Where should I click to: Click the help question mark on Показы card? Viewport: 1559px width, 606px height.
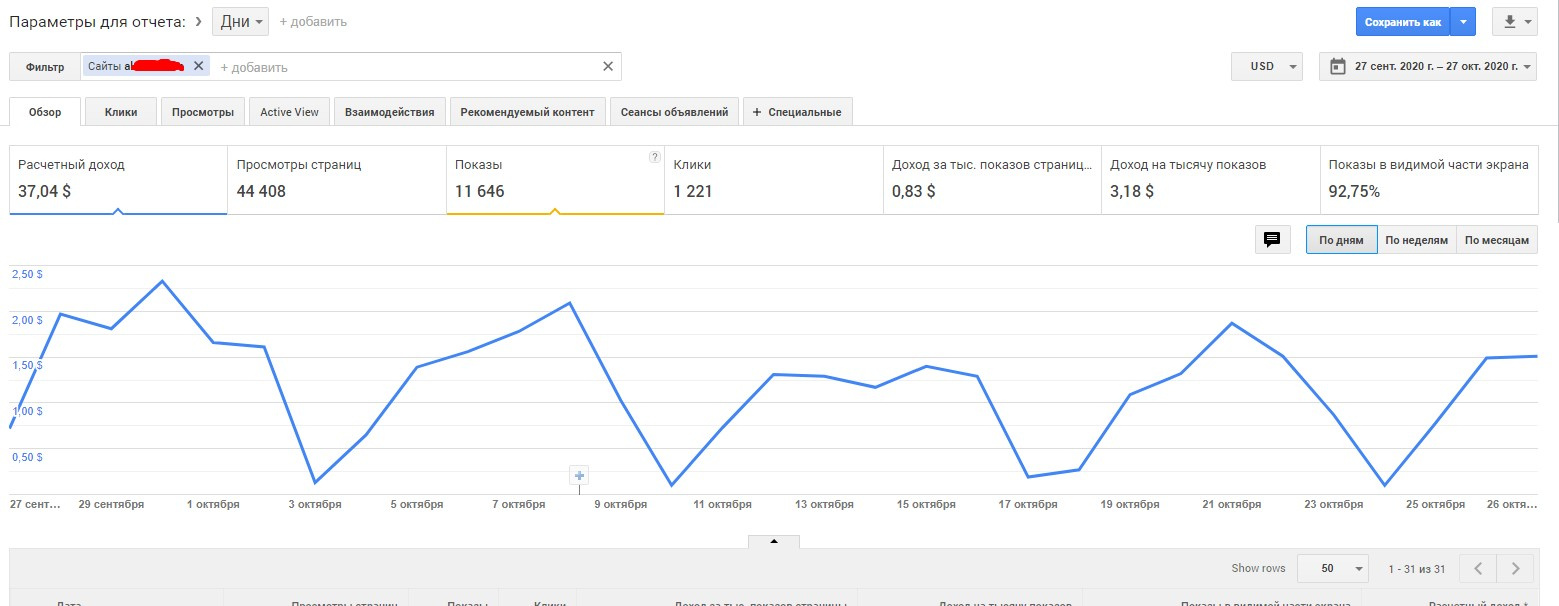pos(655,157)
